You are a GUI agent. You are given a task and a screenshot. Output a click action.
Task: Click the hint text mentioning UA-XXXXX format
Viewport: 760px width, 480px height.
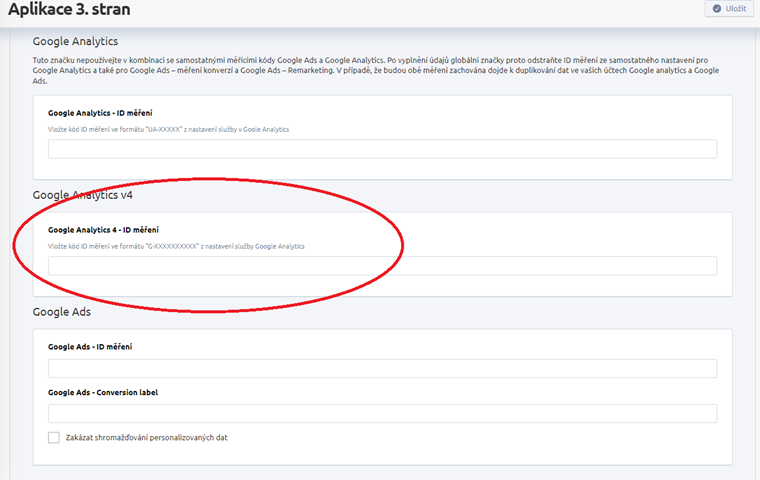[168, 129]
